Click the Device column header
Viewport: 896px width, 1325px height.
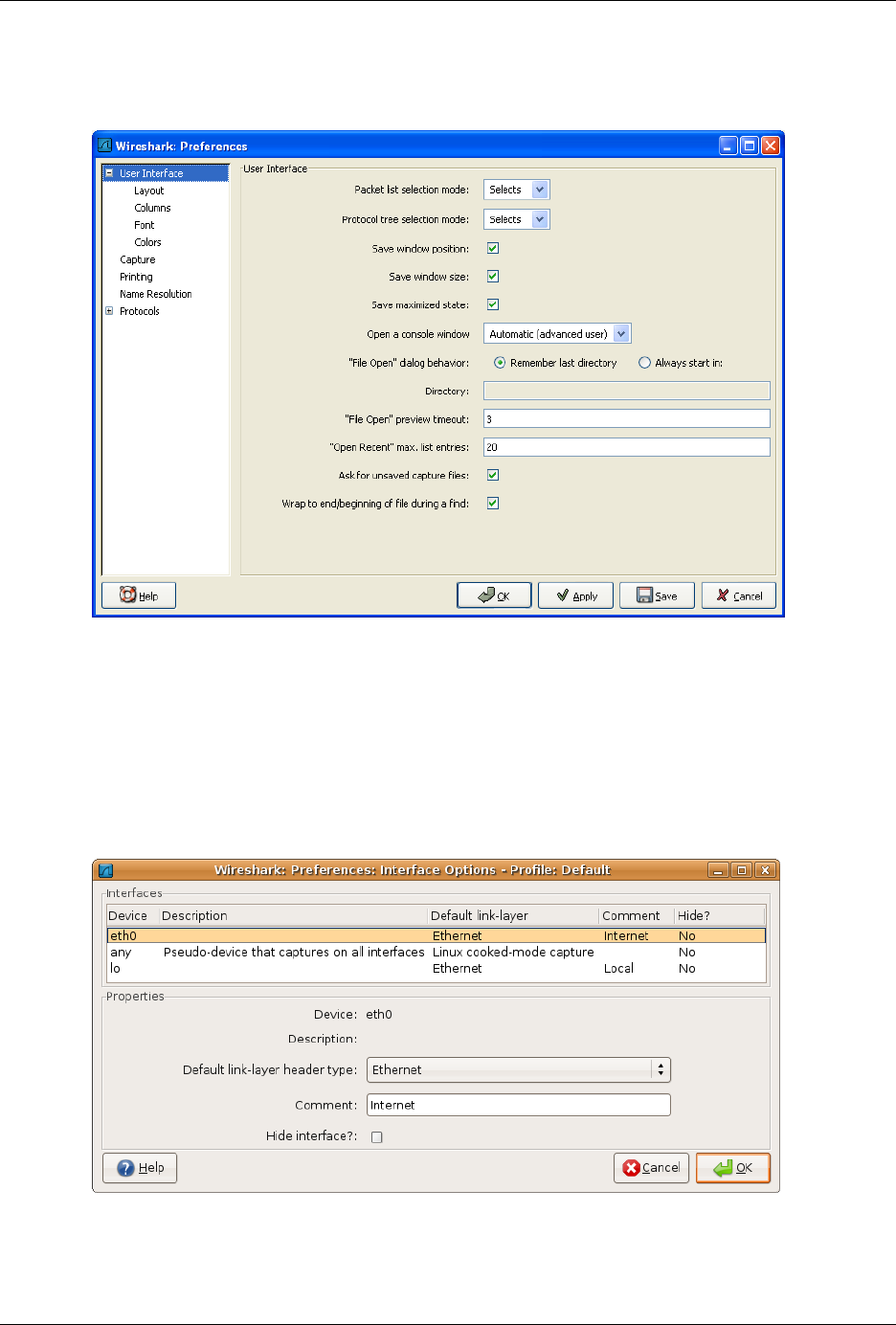pos(133,916)
